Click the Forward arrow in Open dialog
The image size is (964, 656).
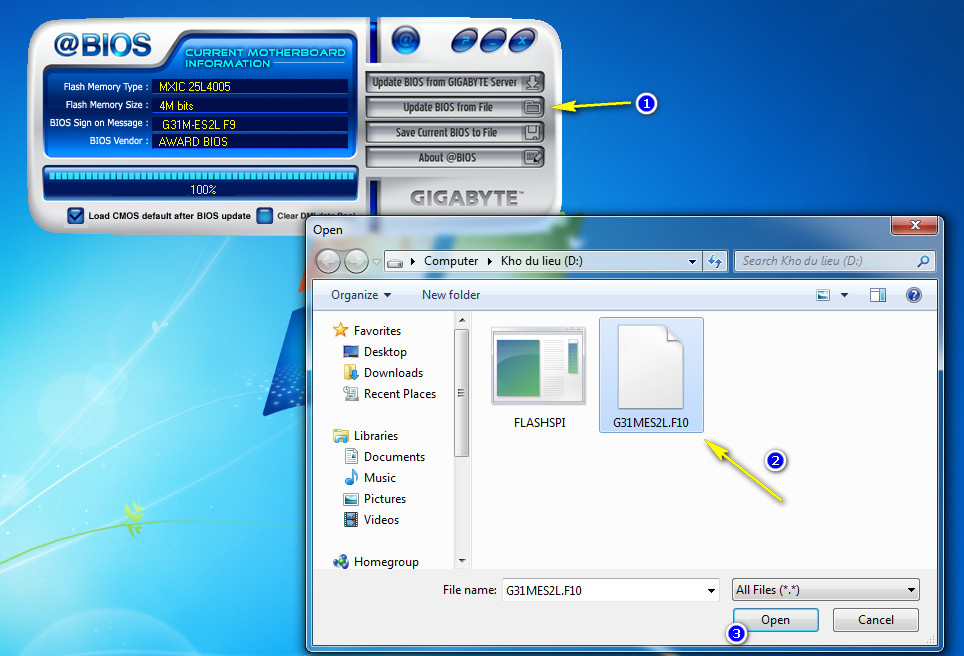(356, 261)
